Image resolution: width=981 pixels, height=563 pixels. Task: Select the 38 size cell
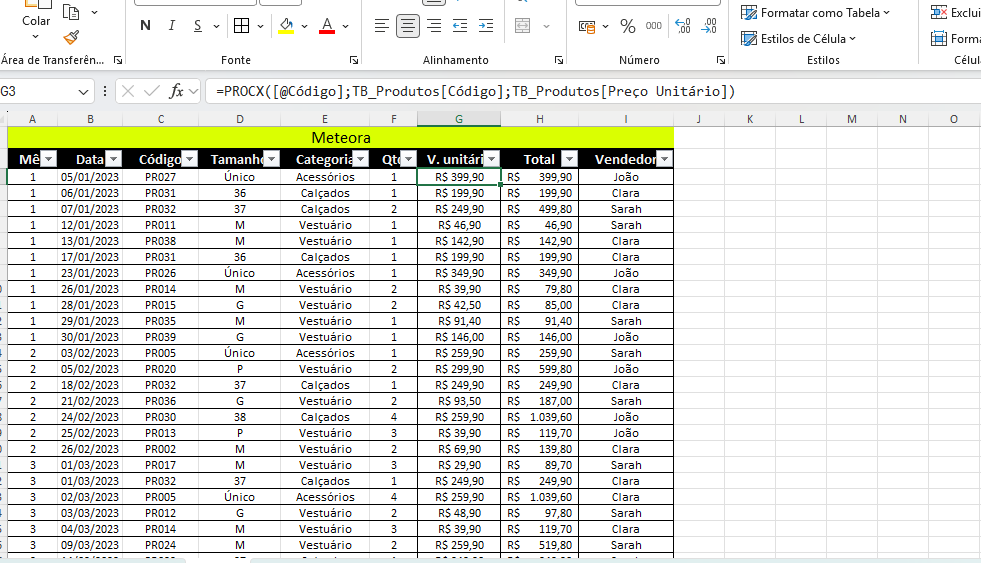(240, 417)
